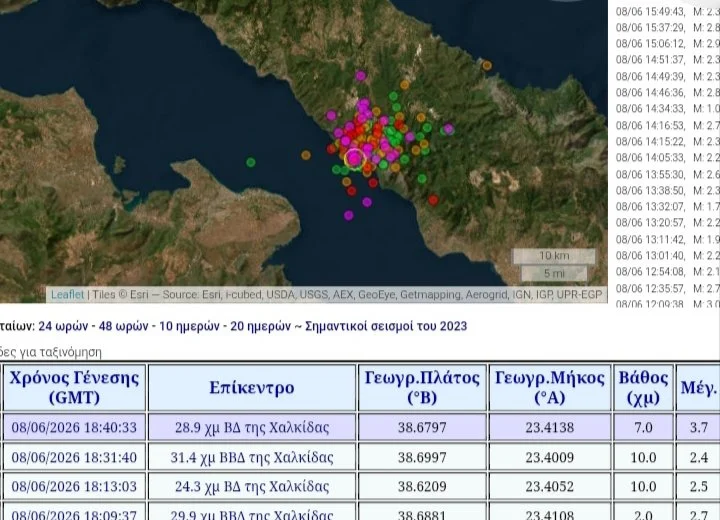720x520 pixels.
Task: Select the 08/06 13:20:57 event in list
Action: pyautogui.click(x=668, y=222)
